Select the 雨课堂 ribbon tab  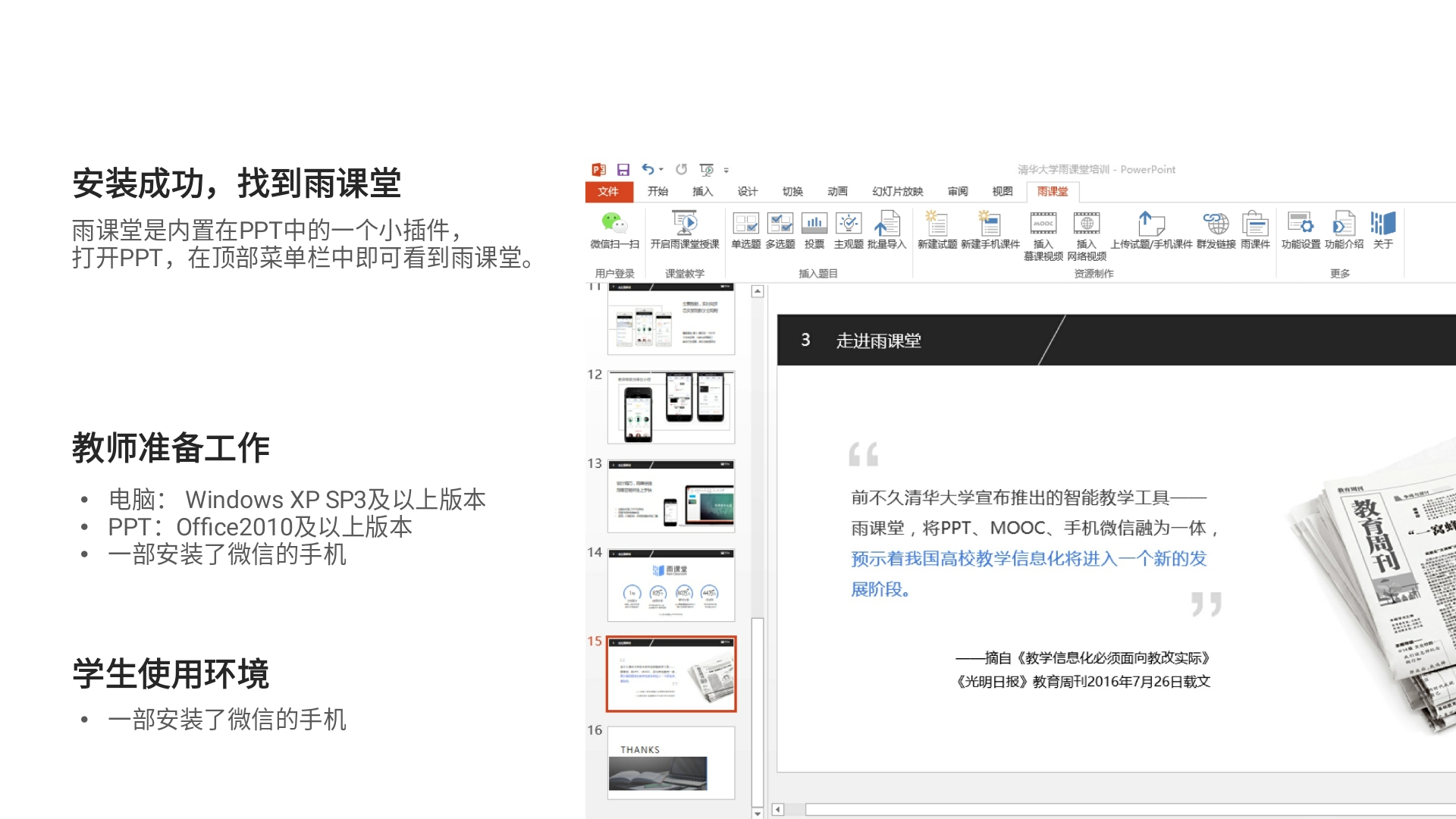pos(1053,192)
